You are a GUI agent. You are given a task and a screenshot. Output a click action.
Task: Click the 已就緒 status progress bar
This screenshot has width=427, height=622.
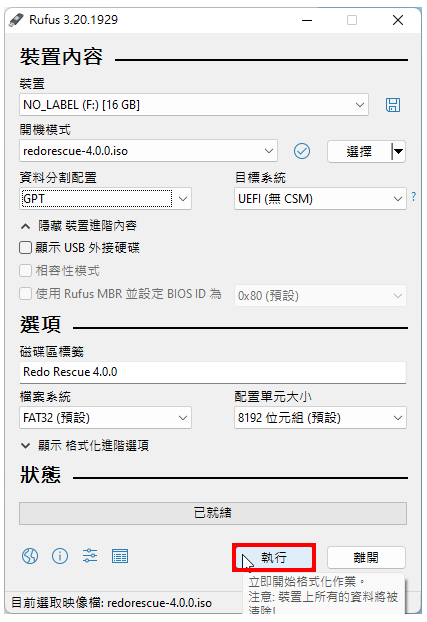[x=213, y=513]
